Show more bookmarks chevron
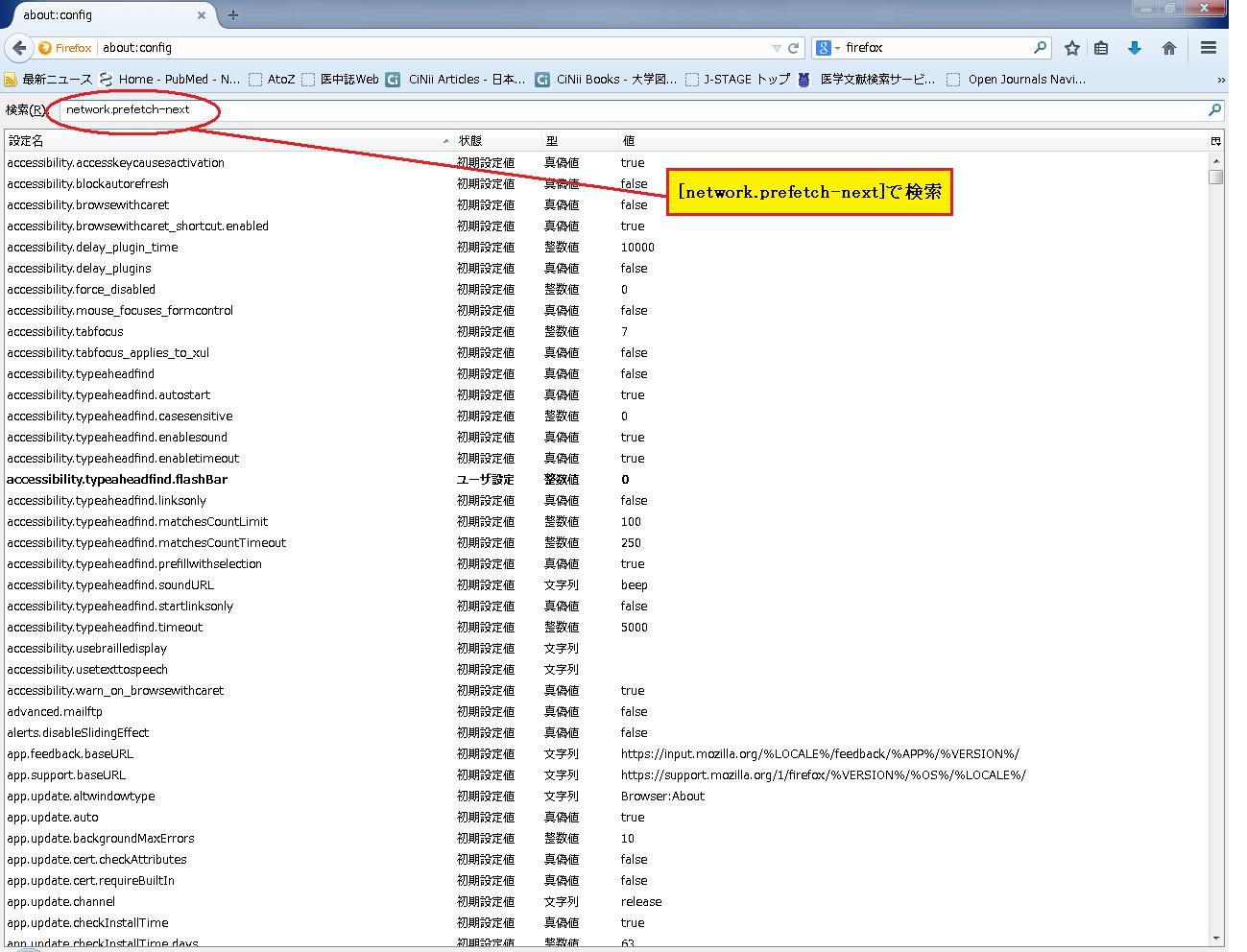1247x952 pixels. tap(1221, 80)
